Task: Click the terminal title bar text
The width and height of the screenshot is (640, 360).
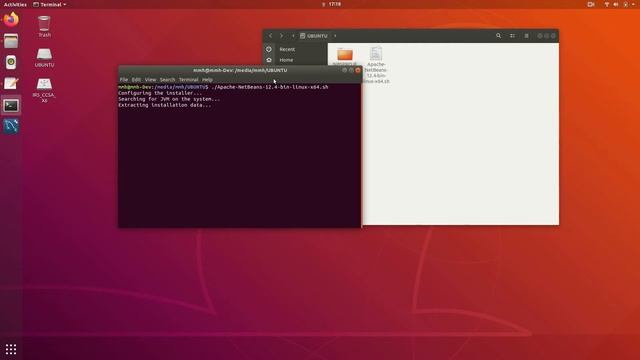Action: click(240, 70)
